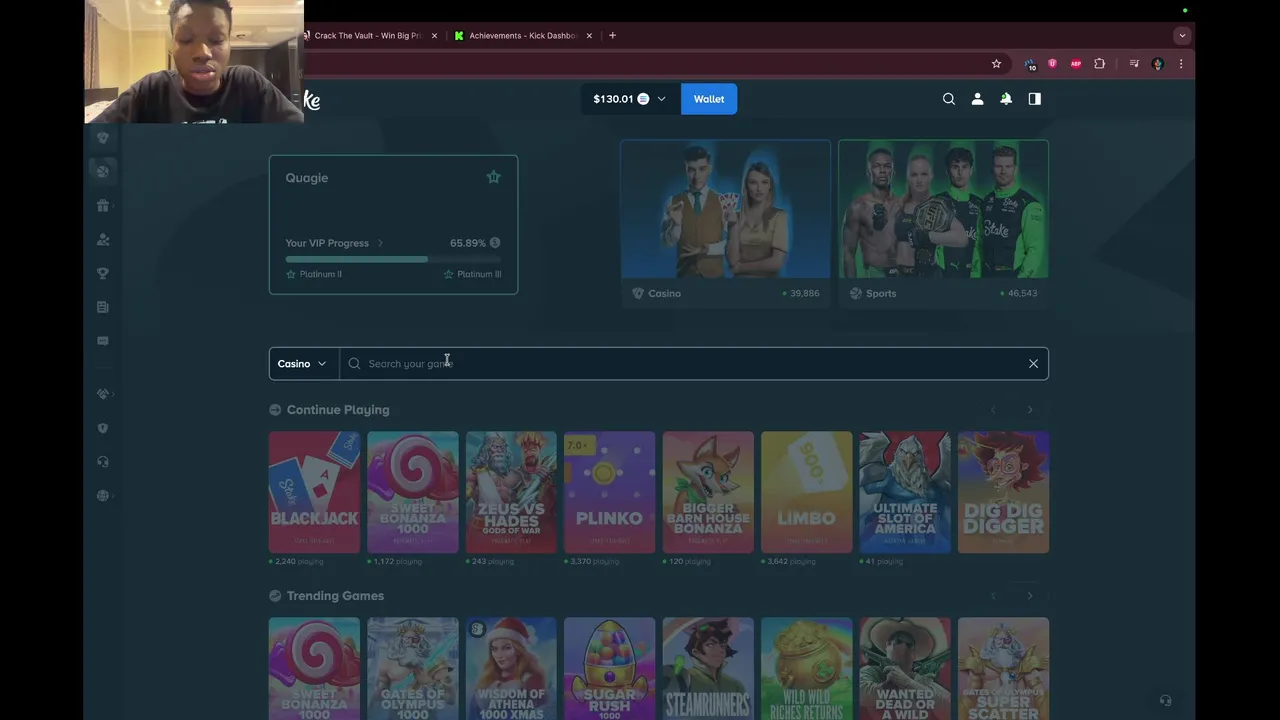Open the gift promotions sidebar icon
The height and width of the screenshot is (720, 1280).
click(102, 205)
